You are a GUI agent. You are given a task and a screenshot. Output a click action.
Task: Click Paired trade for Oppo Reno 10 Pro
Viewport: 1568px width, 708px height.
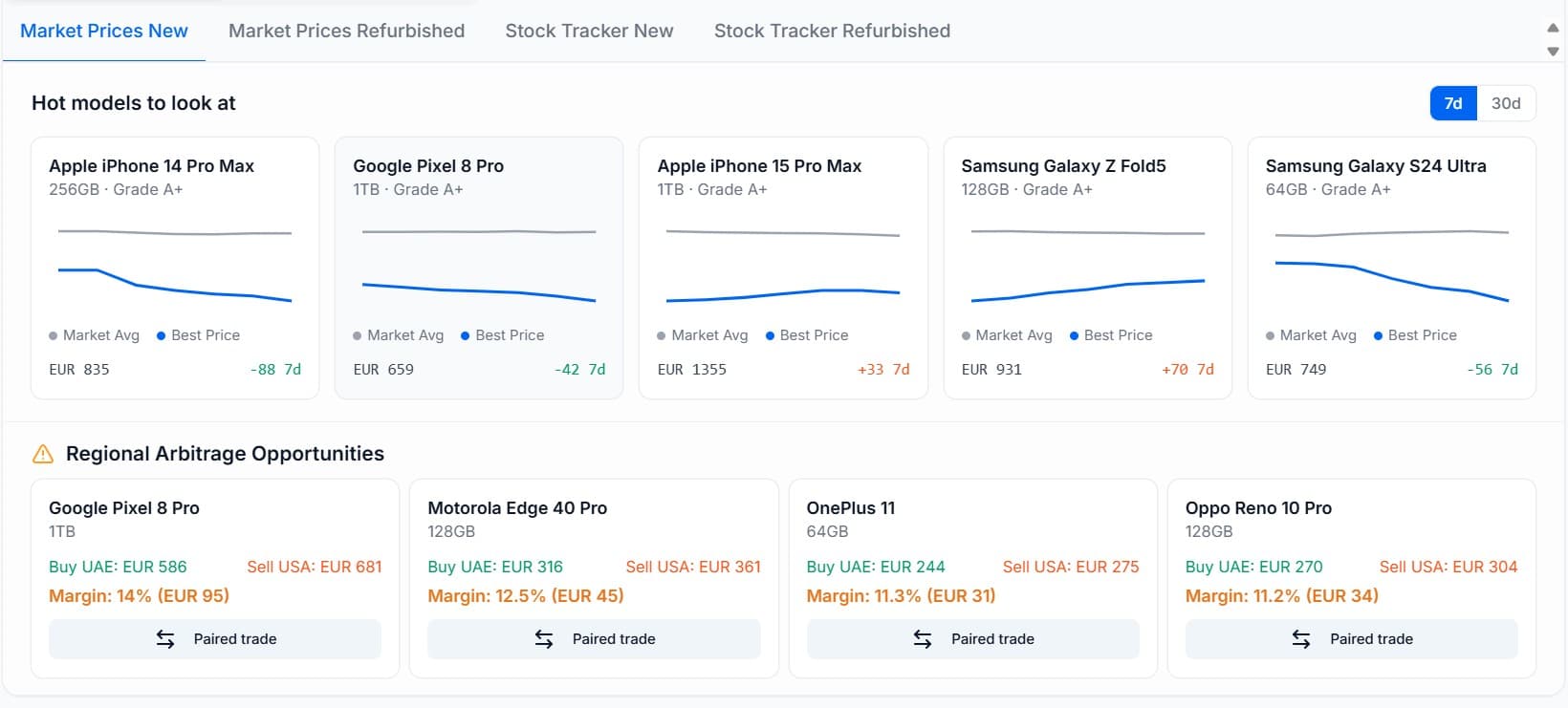click(x=1352, y=639)
